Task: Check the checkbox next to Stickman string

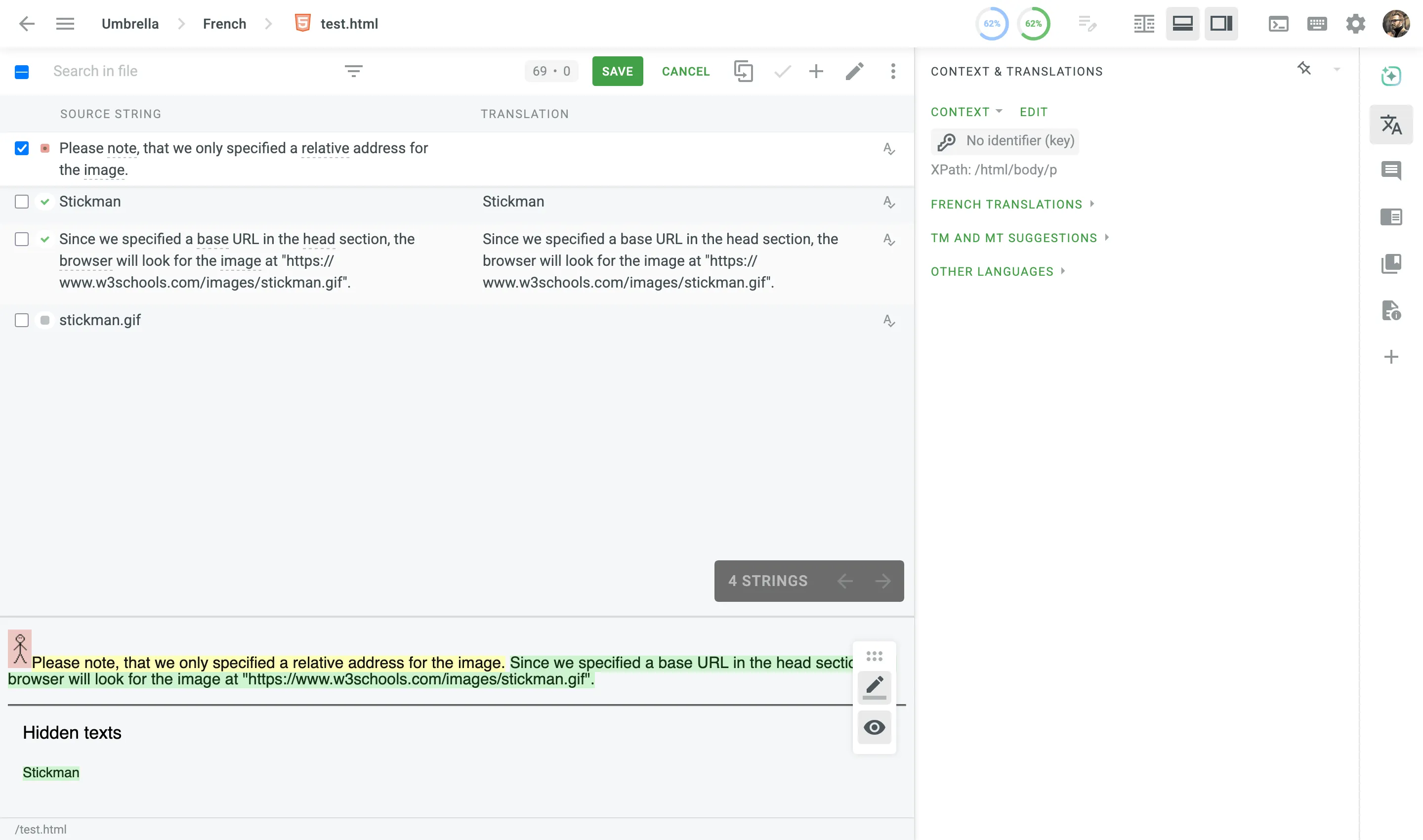Action: pyautogui.click(x=22, y=202)
